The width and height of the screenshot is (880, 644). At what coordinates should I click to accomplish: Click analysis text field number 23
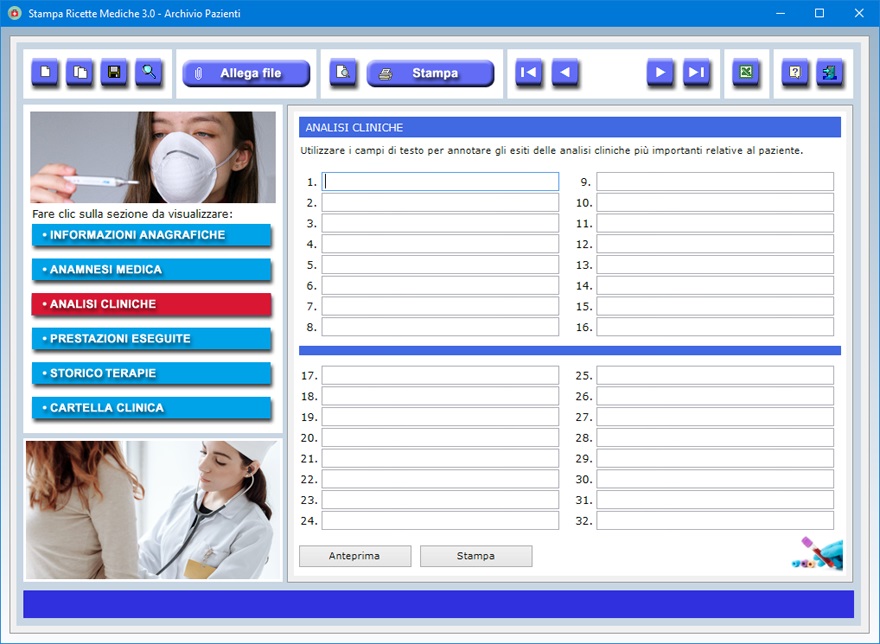tap(440, 500)
